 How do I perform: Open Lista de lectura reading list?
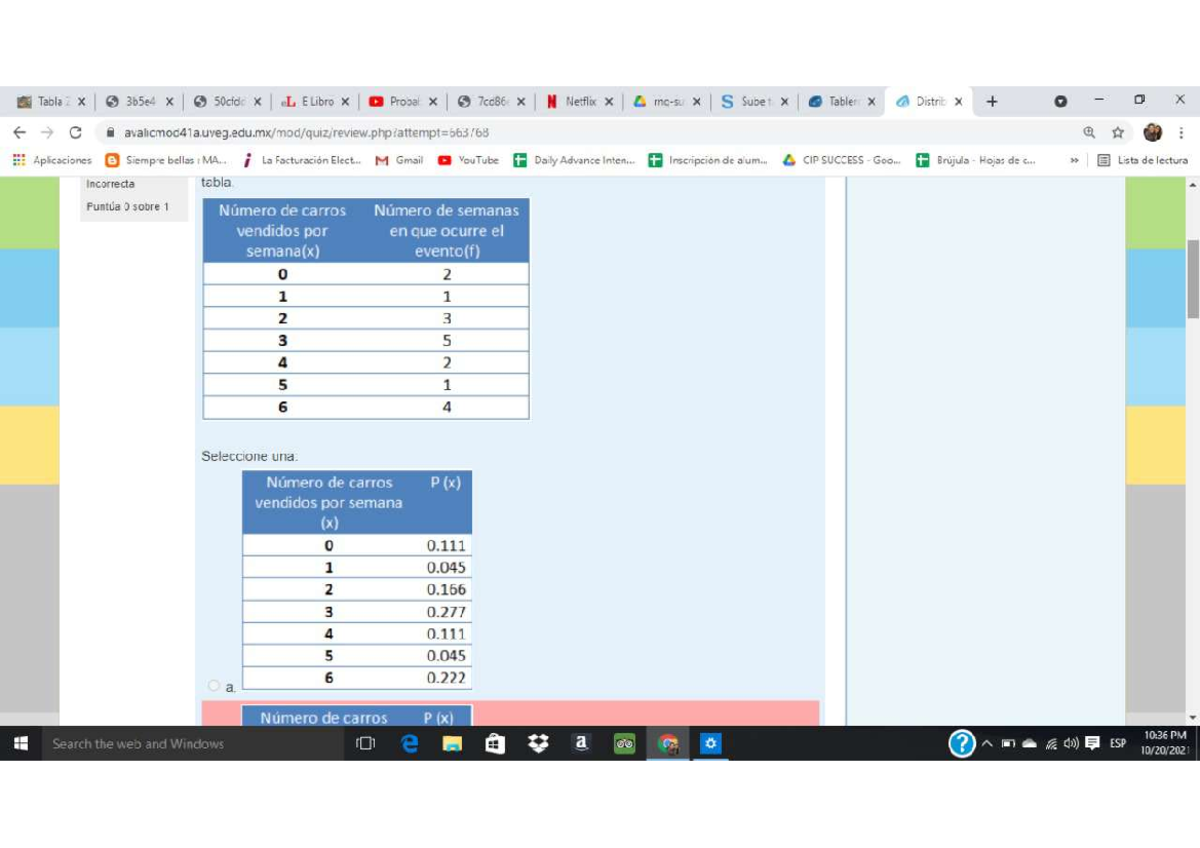(1142, 160)
